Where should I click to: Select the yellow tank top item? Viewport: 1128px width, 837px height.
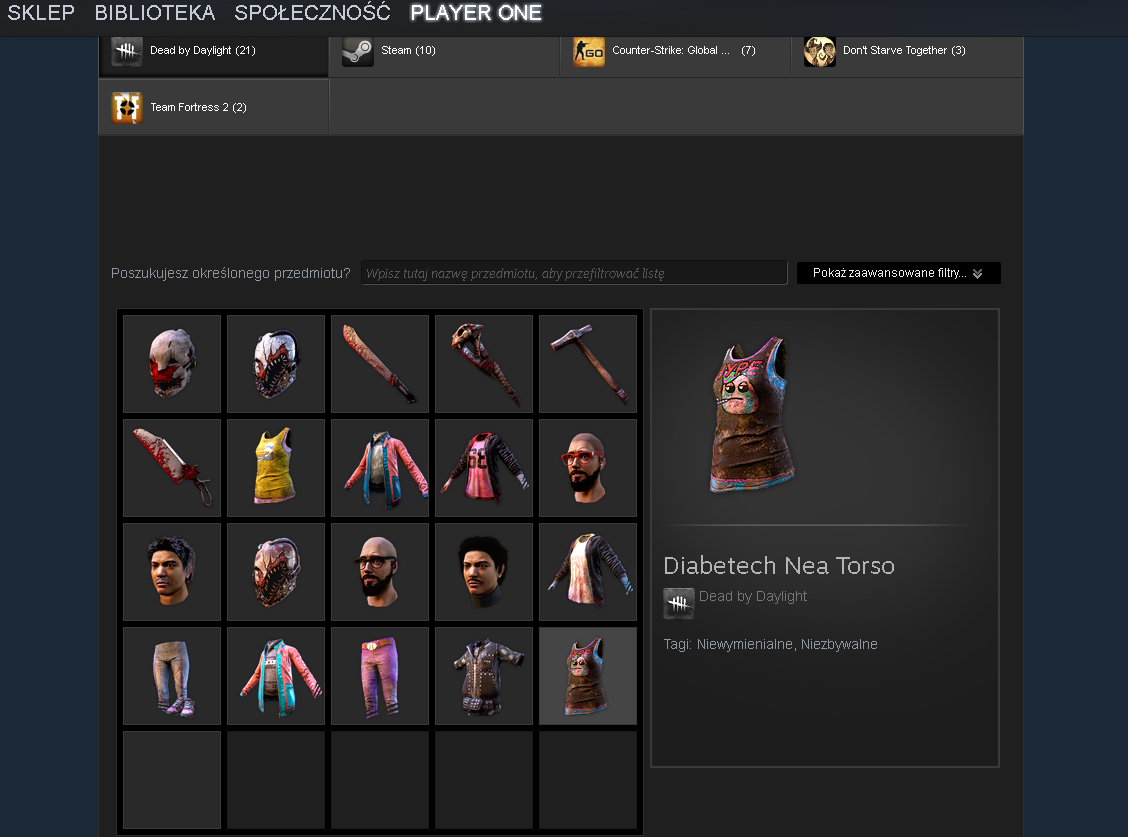(x=276, y=468)
